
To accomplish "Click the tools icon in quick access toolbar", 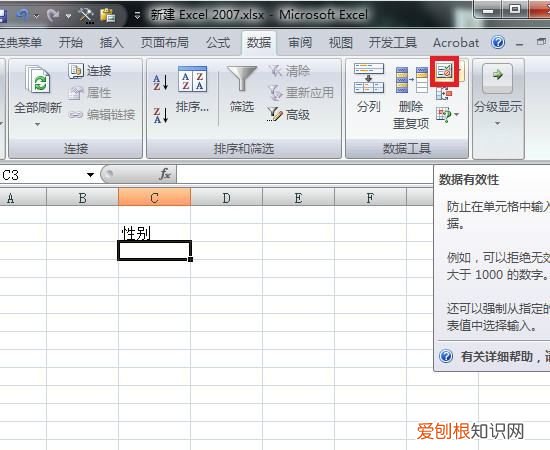I will (x=86, y=15).
